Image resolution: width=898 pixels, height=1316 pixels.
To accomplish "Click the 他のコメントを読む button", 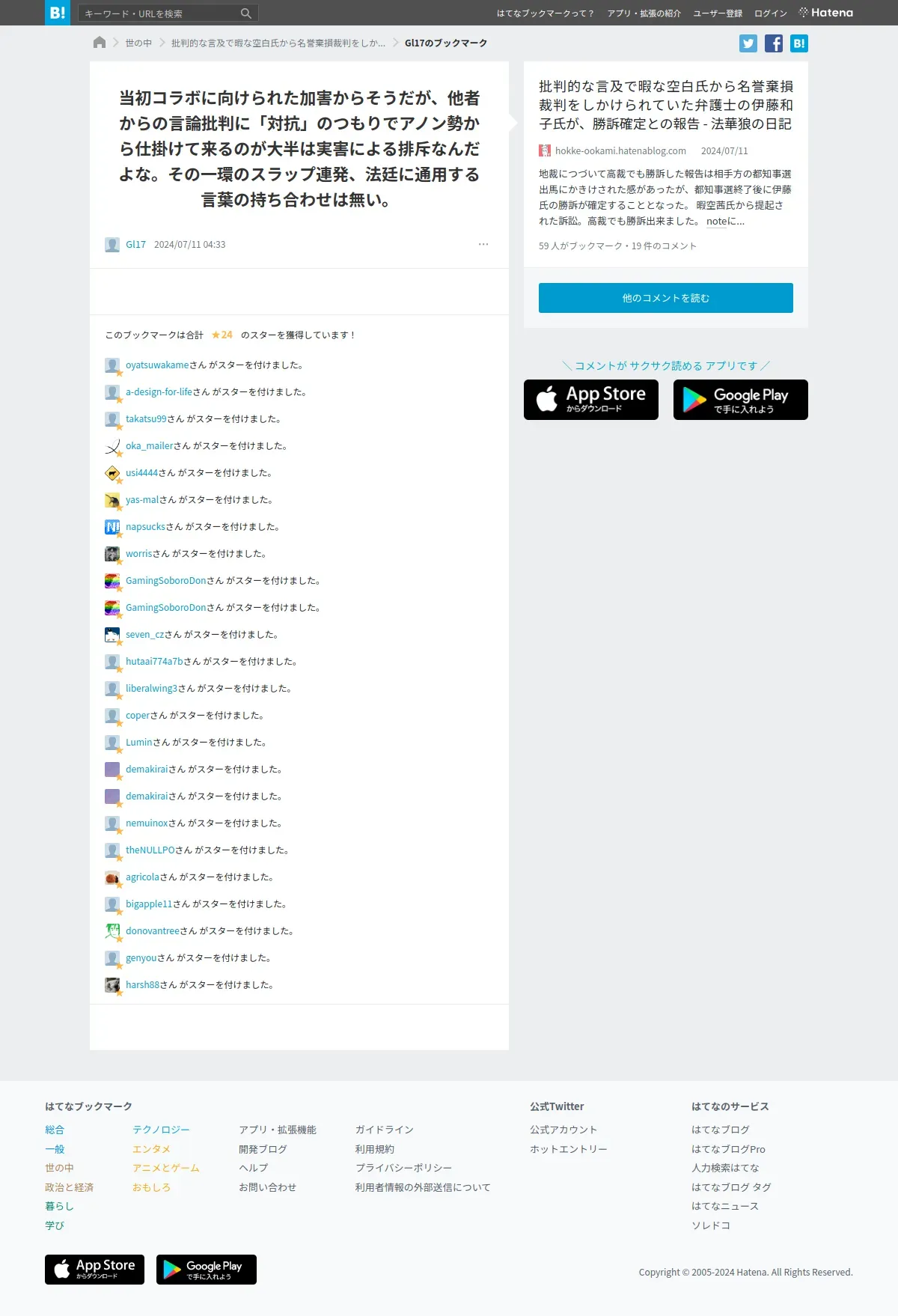I will [666, 298].
